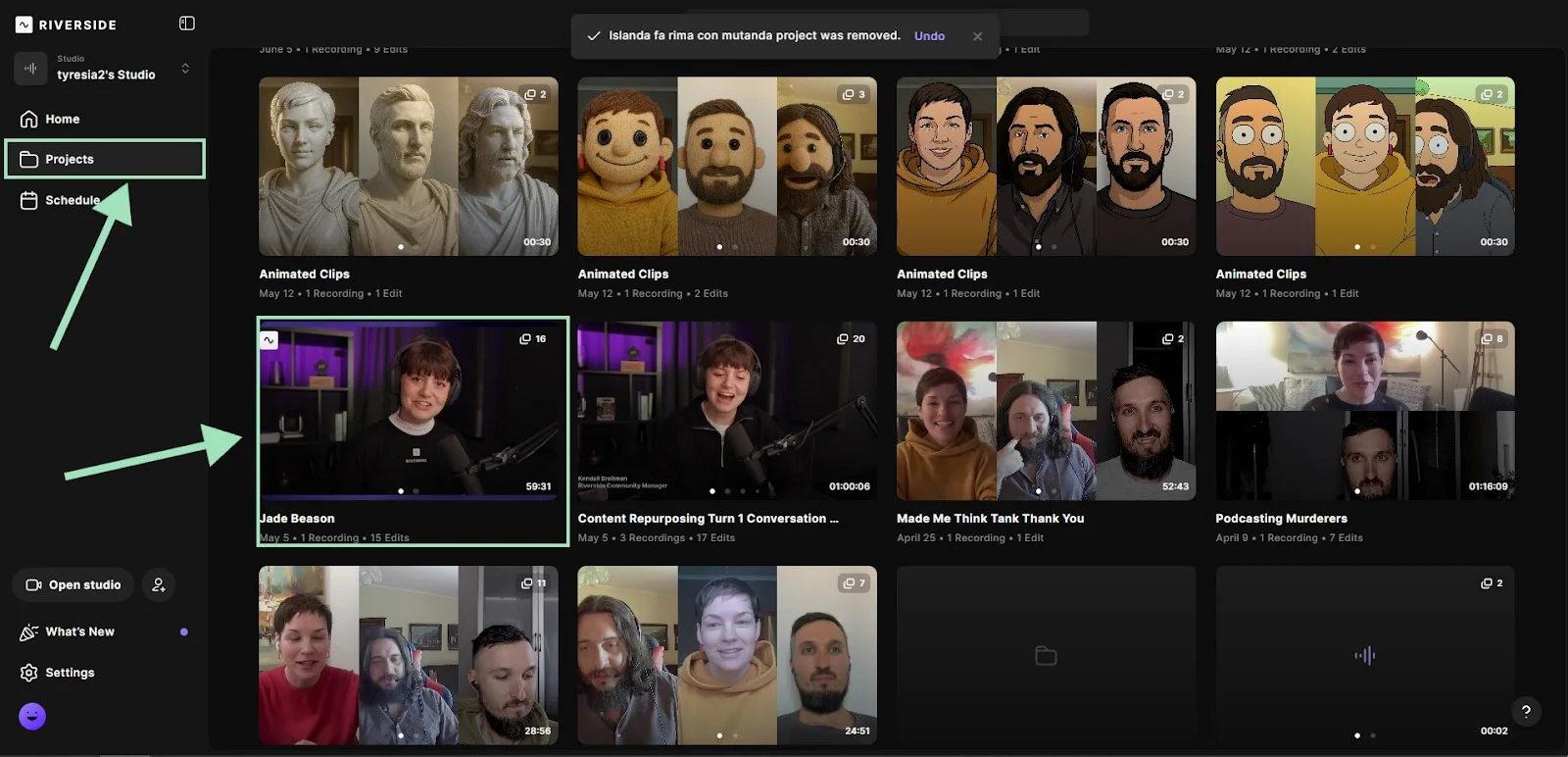Screen dimensions: 1568x757
Task: Collapse the sidebar panel icon
Action: (x=187, y=24)
